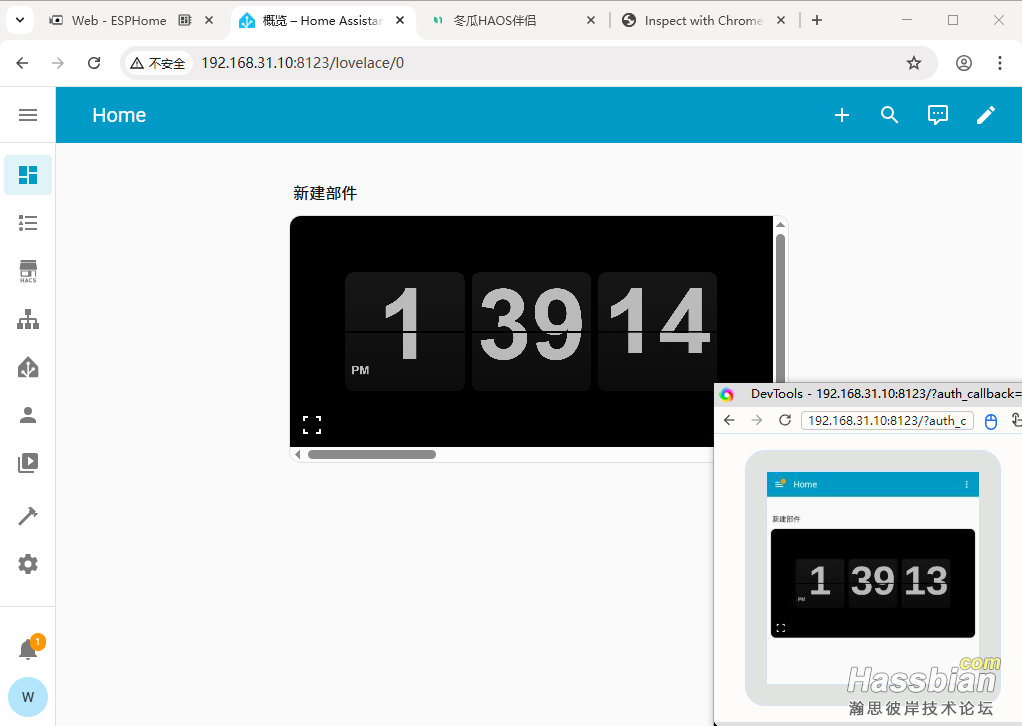Edit the dashboard with the pencil icon
The width and height of the screenshot is (1022, 726).
[x=986, y=115]
